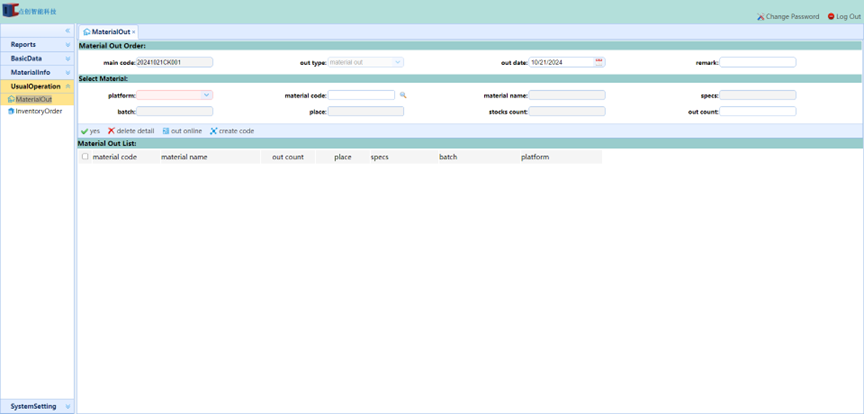The image size is (864, 414).
Task: Select MaterialOut in the sidebar
Action: (x=33, y=99)
